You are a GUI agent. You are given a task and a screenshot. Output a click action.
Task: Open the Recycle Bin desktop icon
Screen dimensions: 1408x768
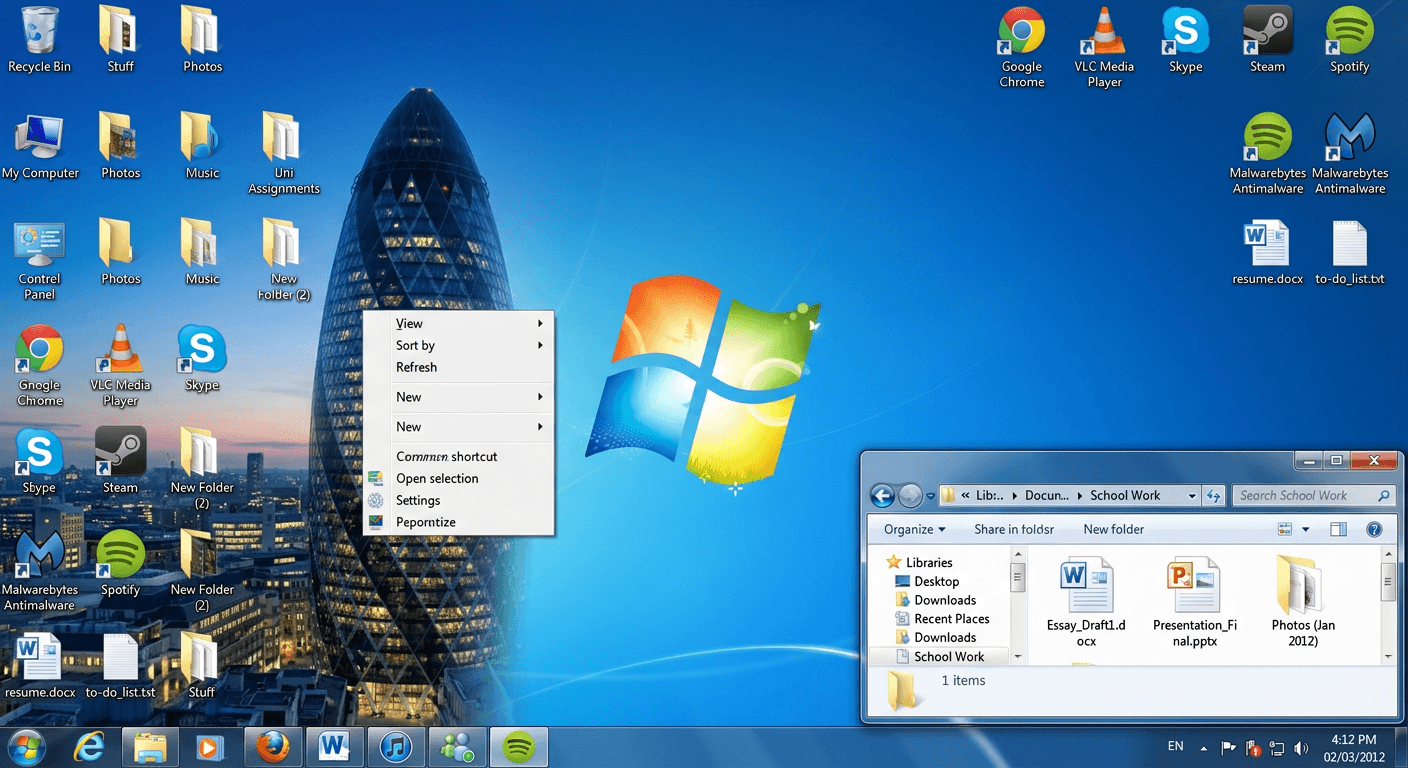point(40,40)
